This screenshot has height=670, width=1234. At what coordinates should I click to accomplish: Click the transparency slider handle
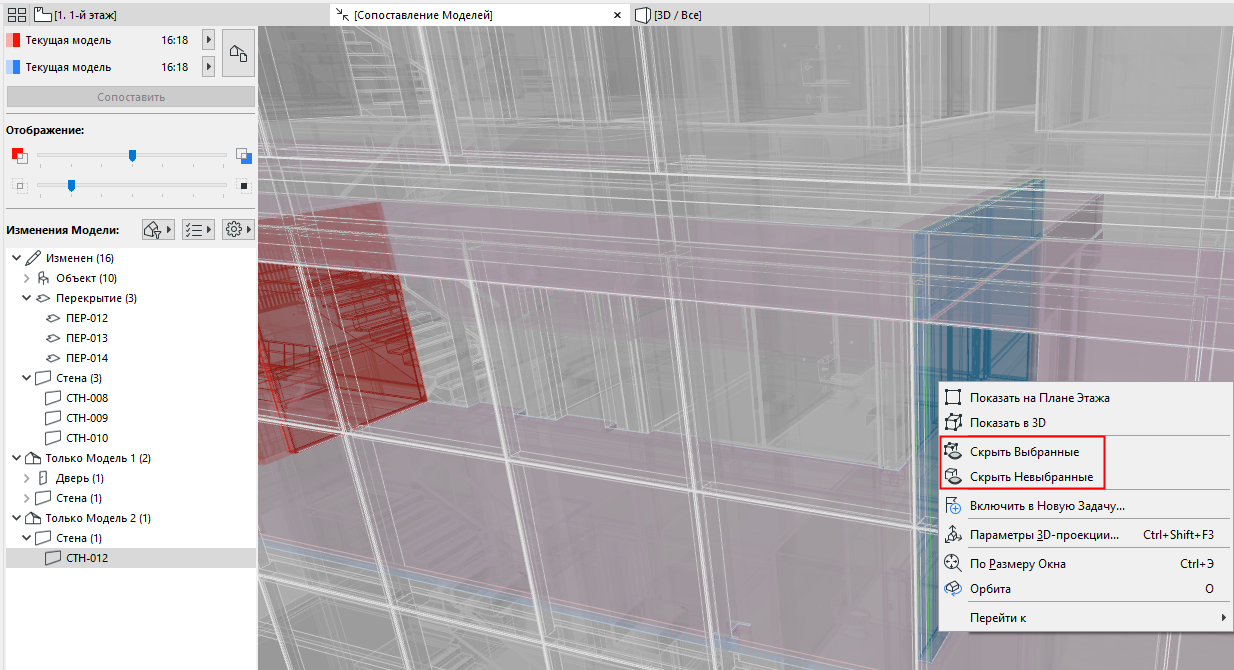click(x=71, y=185)
